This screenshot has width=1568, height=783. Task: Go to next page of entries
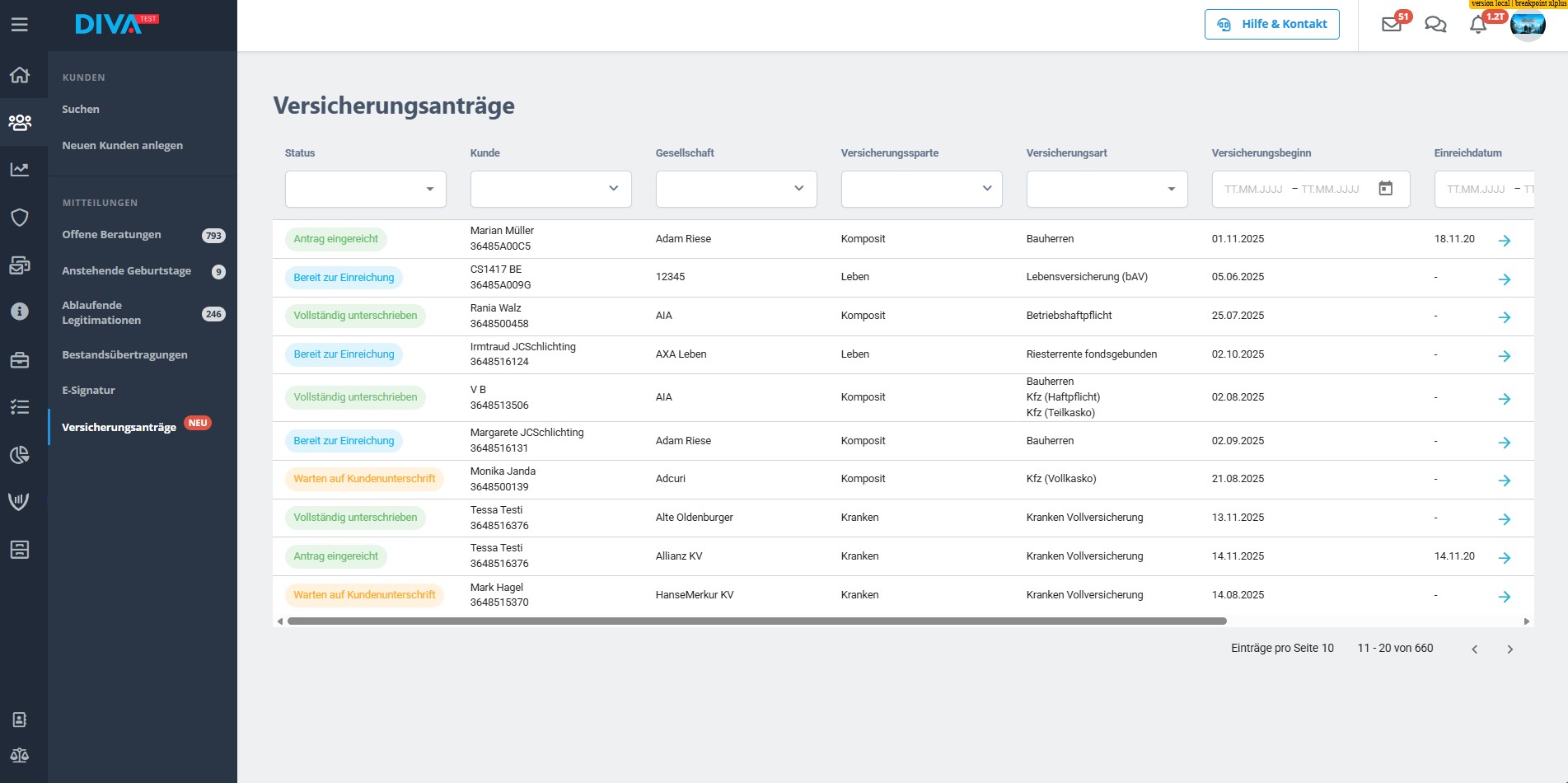1509,649
